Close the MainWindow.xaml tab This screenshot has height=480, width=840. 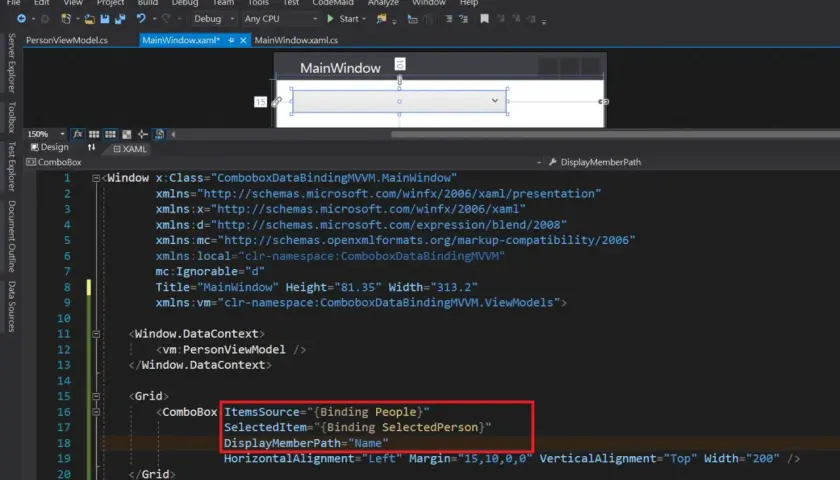click(243, 40)
